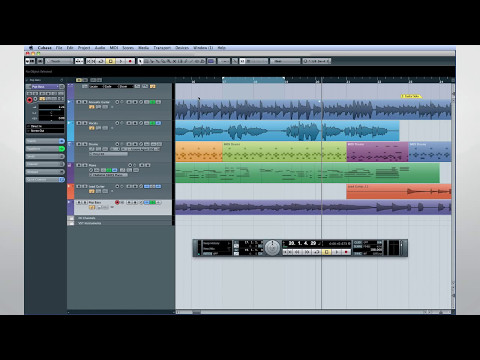Toggle the Transport panel Cycle button
Viewport: 480px width, 360px height.
317,252
